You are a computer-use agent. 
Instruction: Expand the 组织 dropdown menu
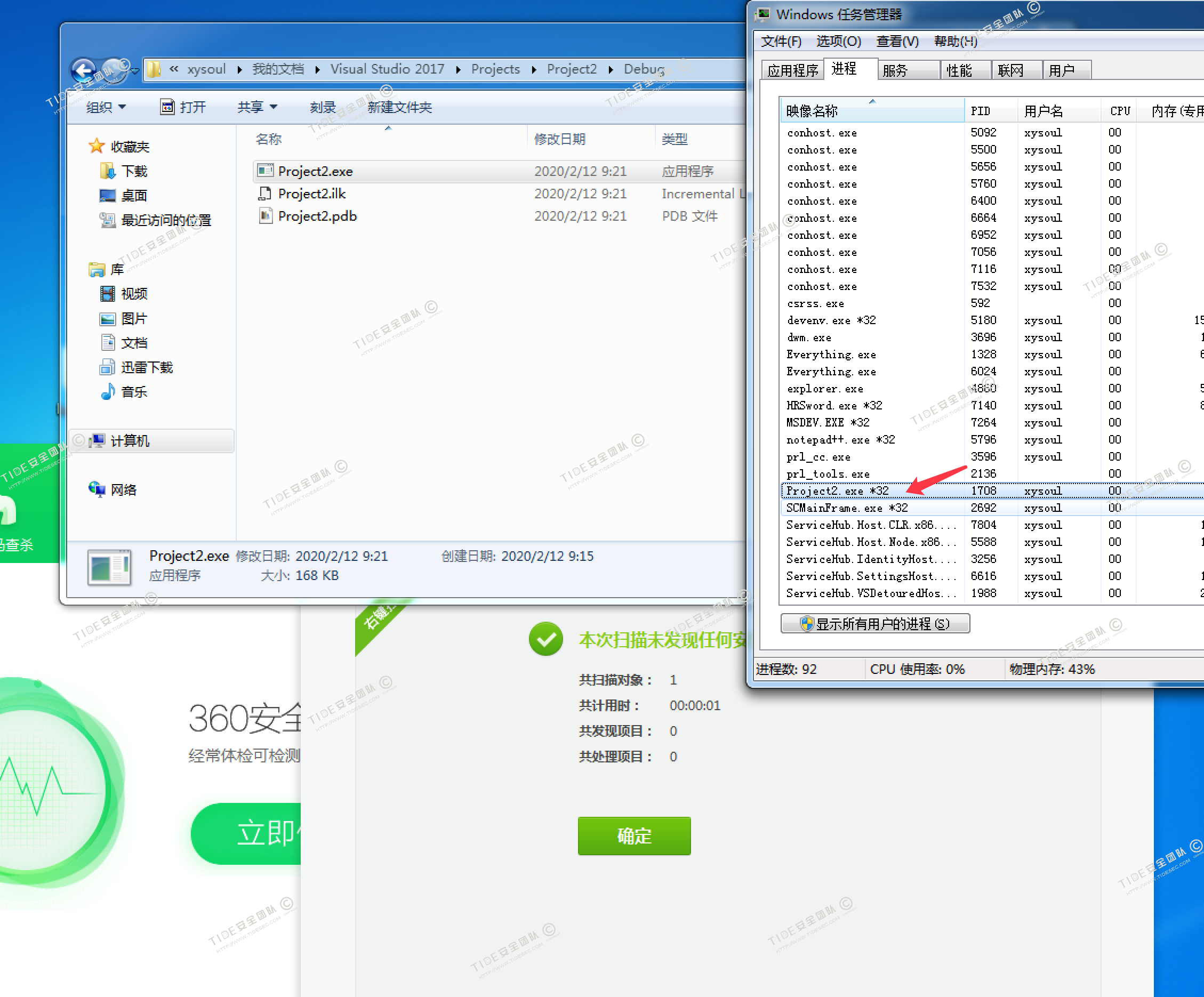click(x=106, y=107)
